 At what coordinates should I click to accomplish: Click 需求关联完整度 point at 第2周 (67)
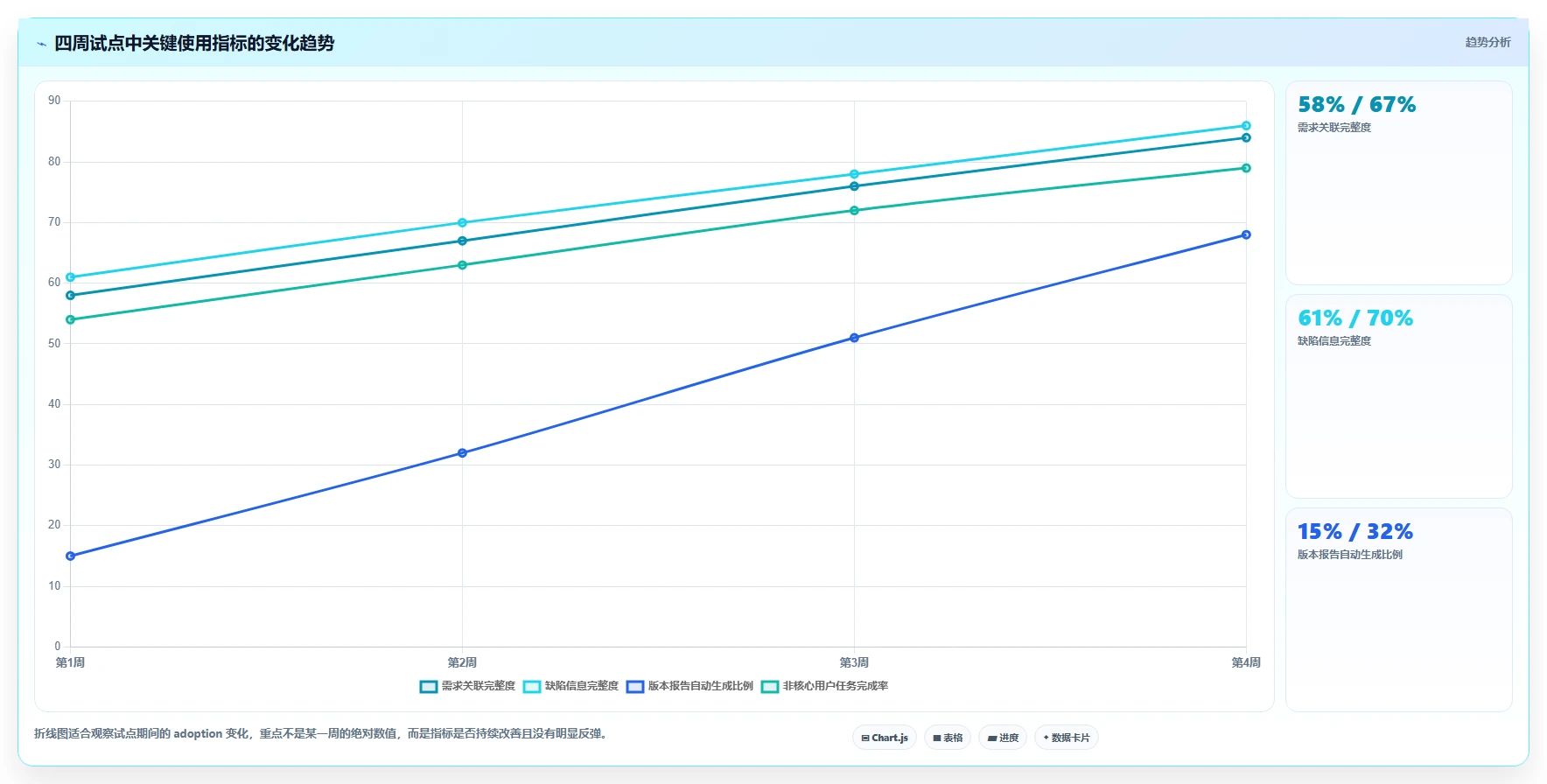point(462,241)
